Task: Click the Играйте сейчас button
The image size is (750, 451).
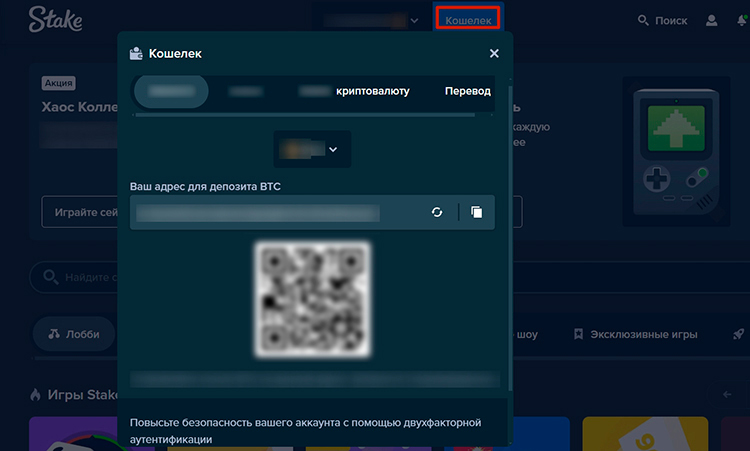Action: (x=79, y=212)
